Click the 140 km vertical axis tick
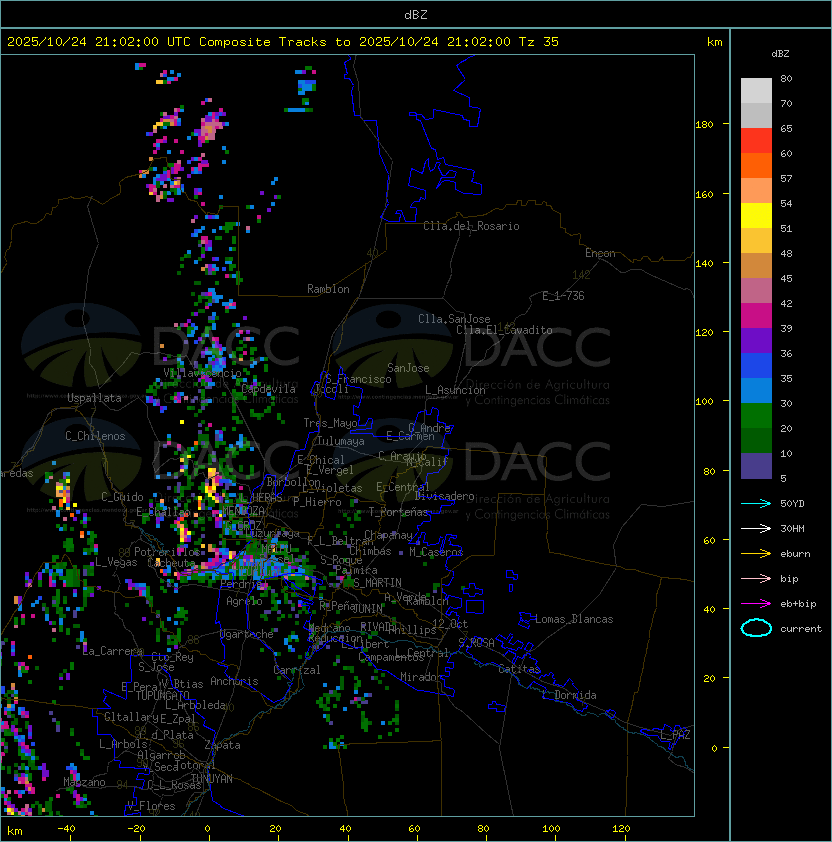 [704, 263]
